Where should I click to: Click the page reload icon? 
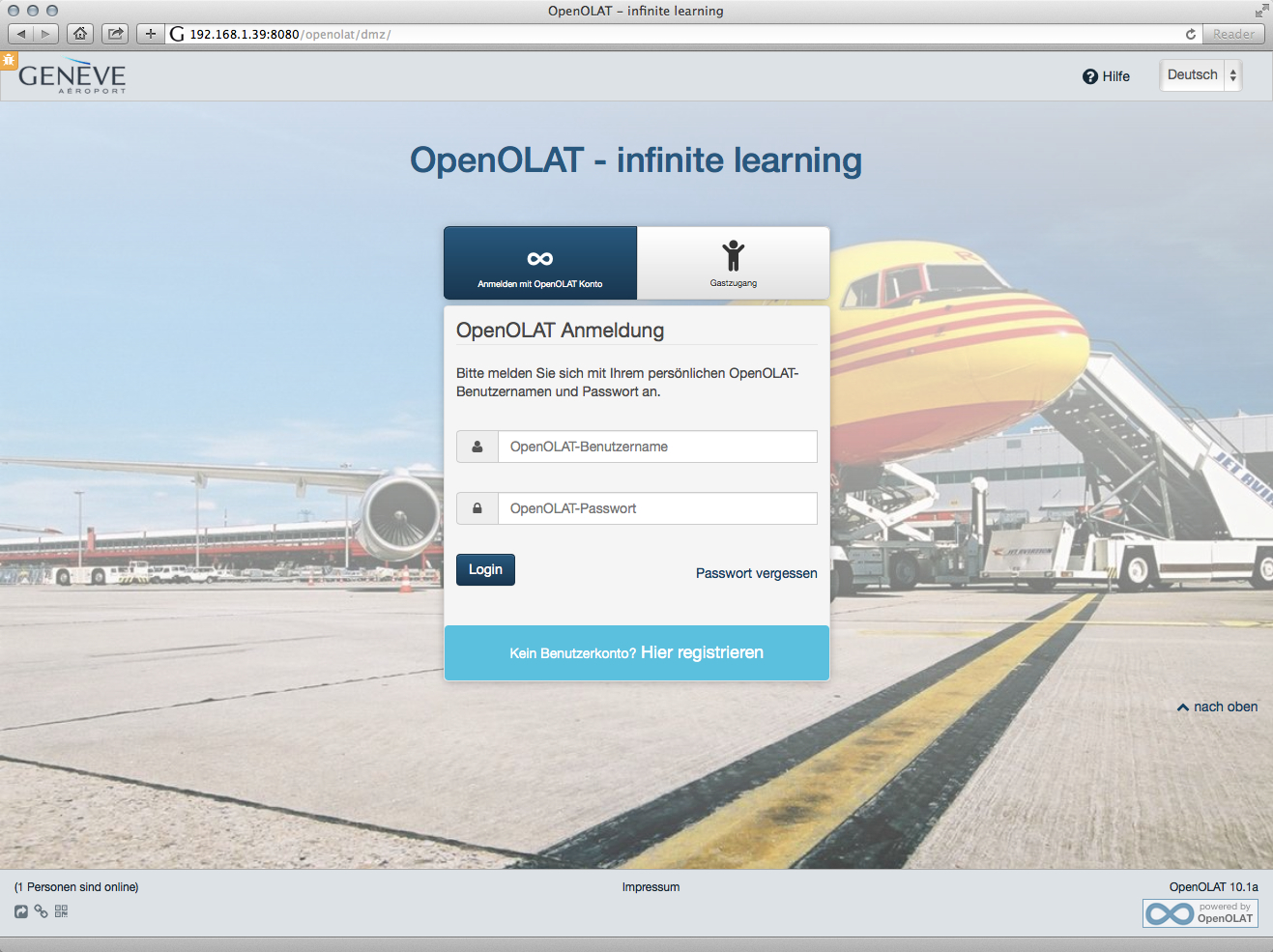click(1190, 34)
